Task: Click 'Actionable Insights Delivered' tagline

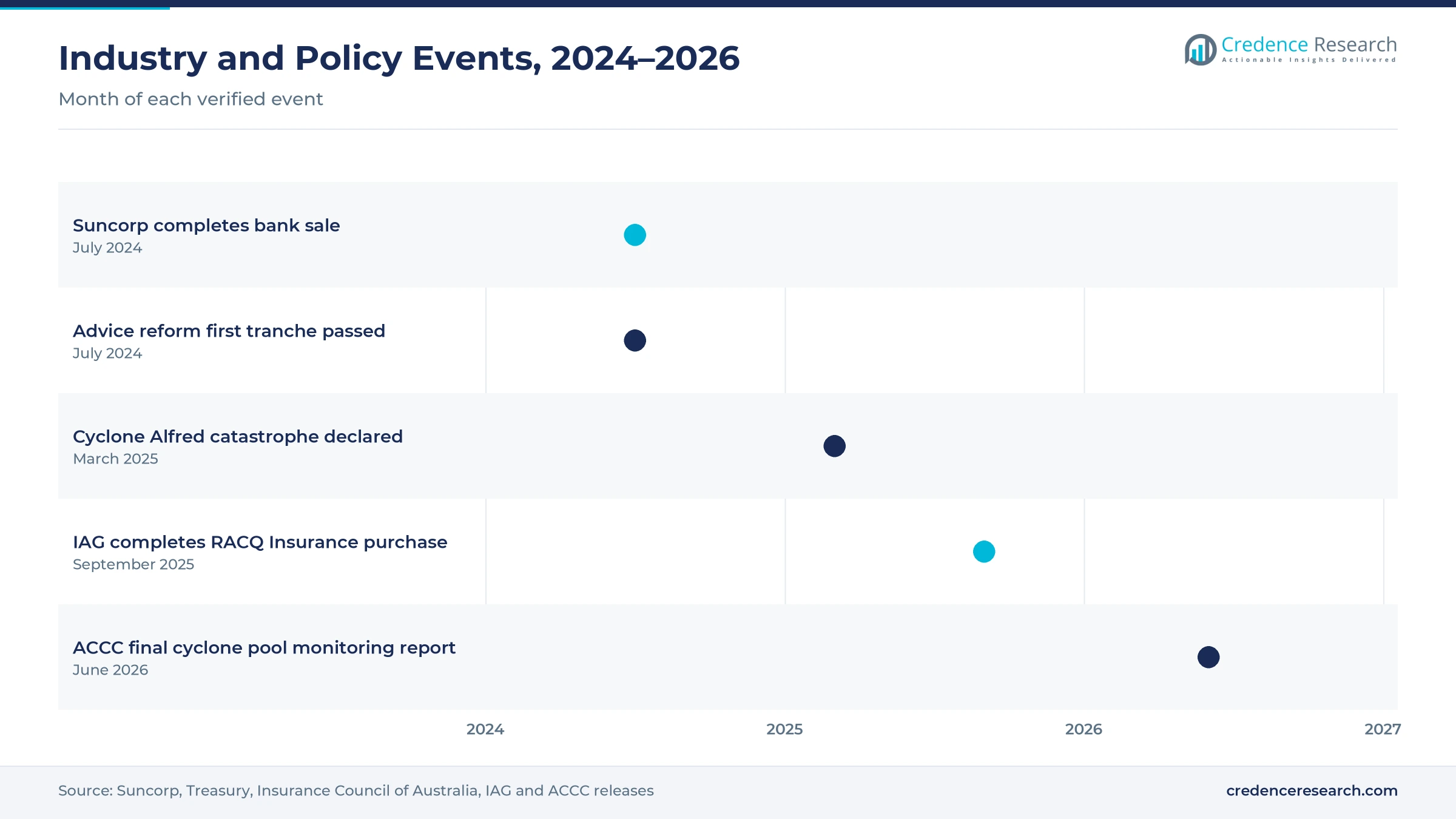Action: 1309,60
